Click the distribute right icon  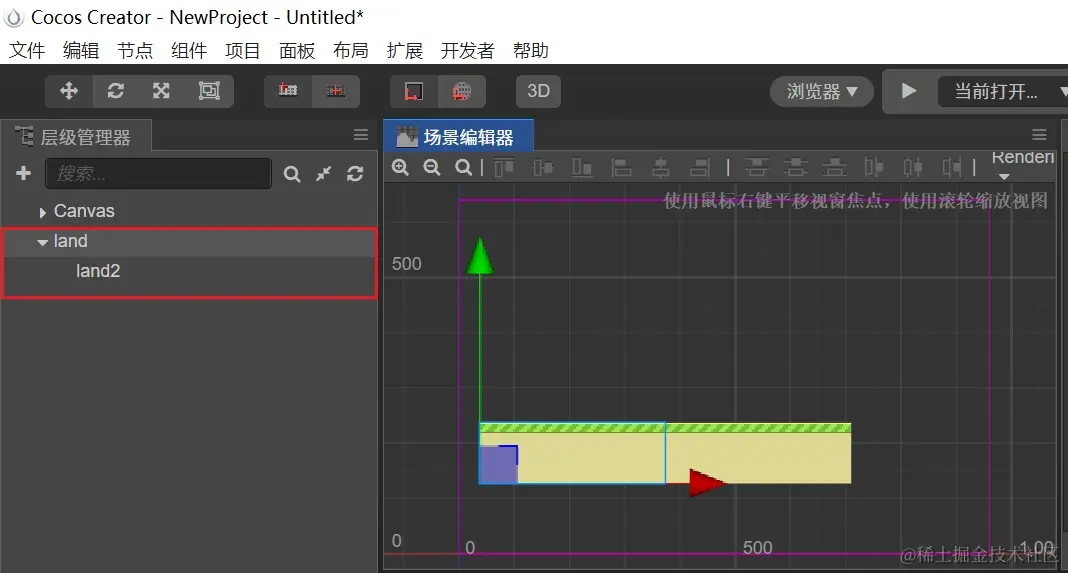point(952,167)
